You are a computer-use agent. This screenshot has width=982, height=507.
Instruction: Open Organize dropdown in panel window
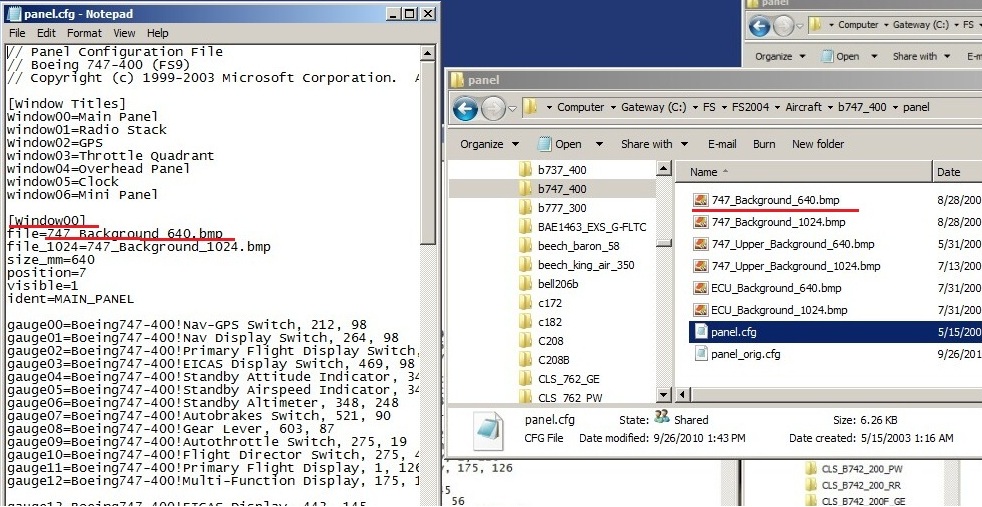click(489, 144)
